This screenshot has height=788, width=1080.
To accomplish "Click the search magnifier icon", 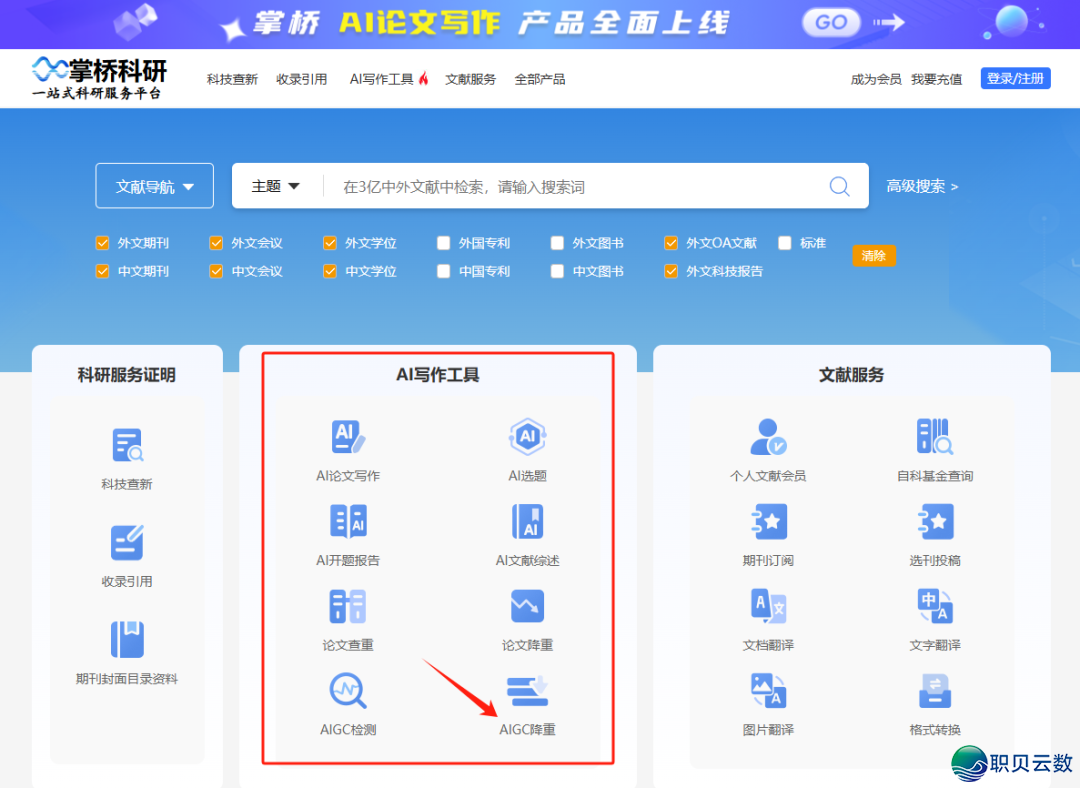I will tap(839, 187).
